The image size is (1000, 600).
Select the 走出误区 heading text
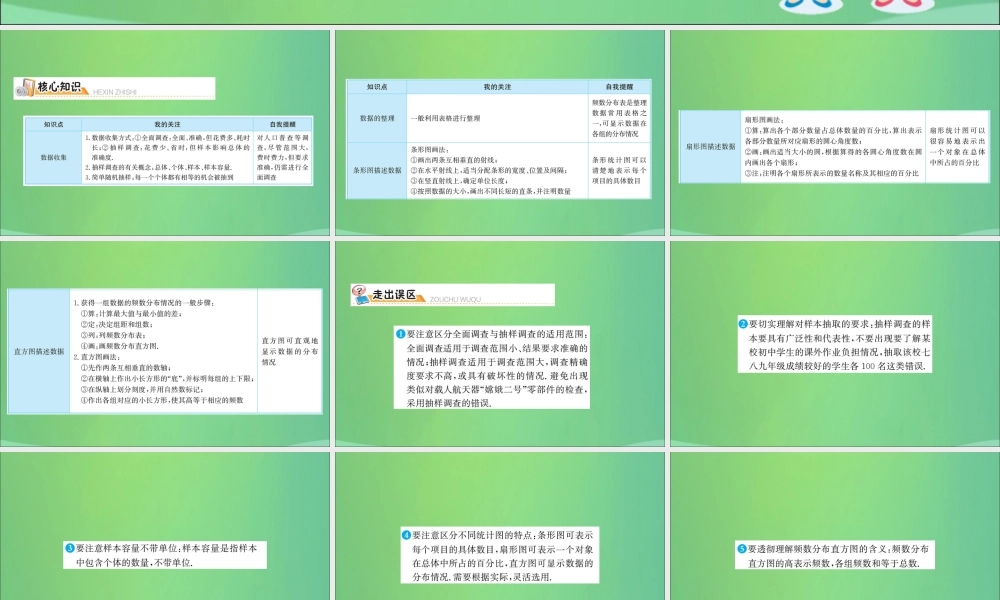tap(394, 294)
